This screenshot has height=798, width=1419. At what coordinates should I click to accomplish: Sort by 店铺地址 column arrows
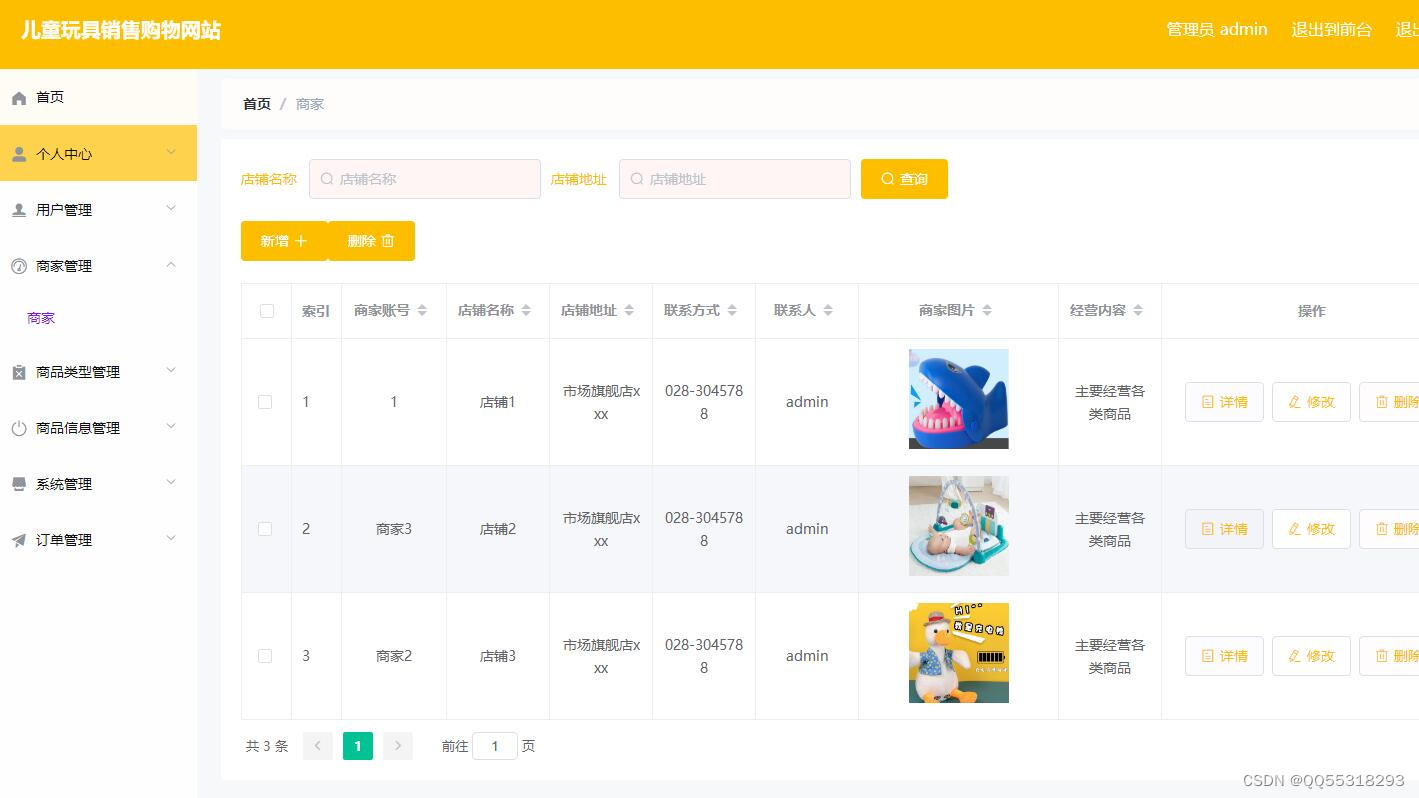coord(629,311)
